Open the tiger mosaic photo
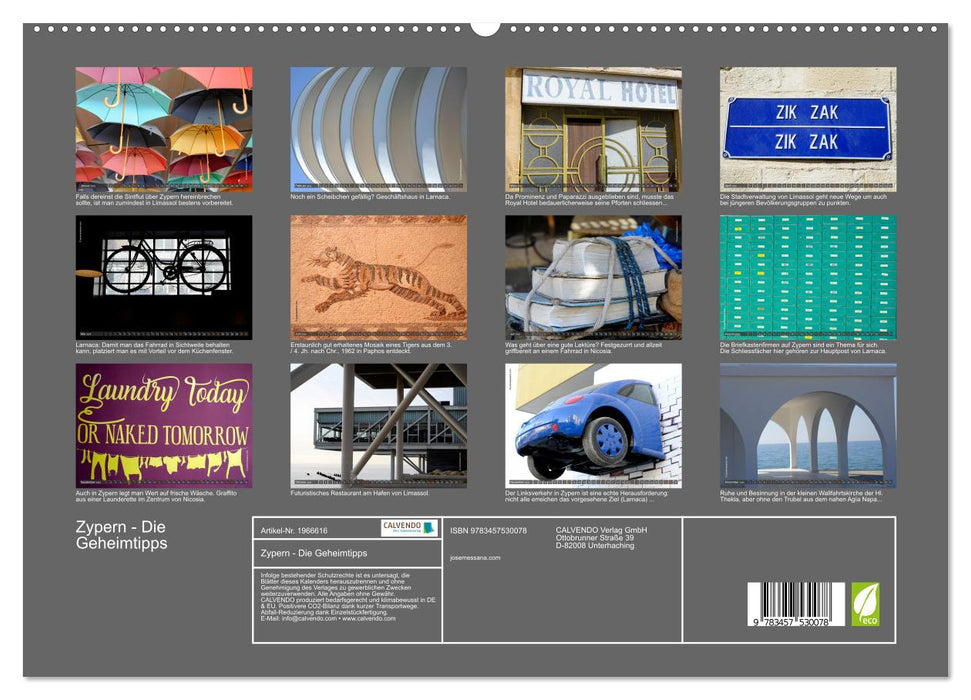Viewport: 971px width, 700px height. pos(378,277)
